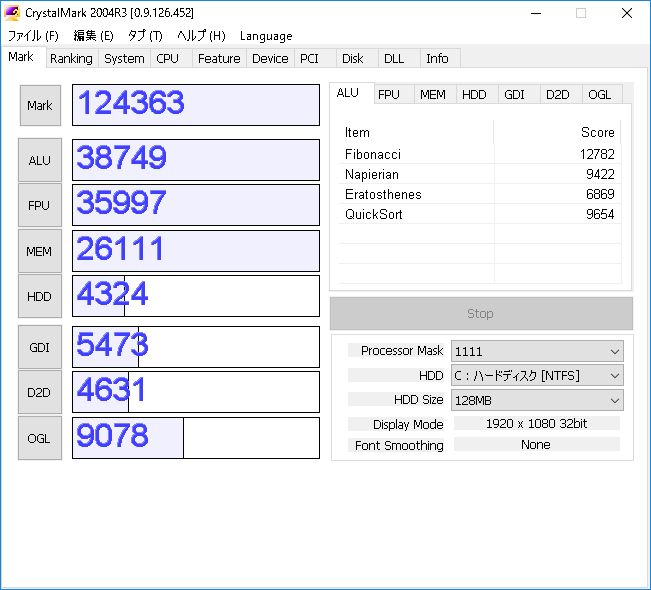Image resolution: width=651 pixels, height=590 pixels.
Task: Click the OGL benchmark button
Action: click(39, 438)
